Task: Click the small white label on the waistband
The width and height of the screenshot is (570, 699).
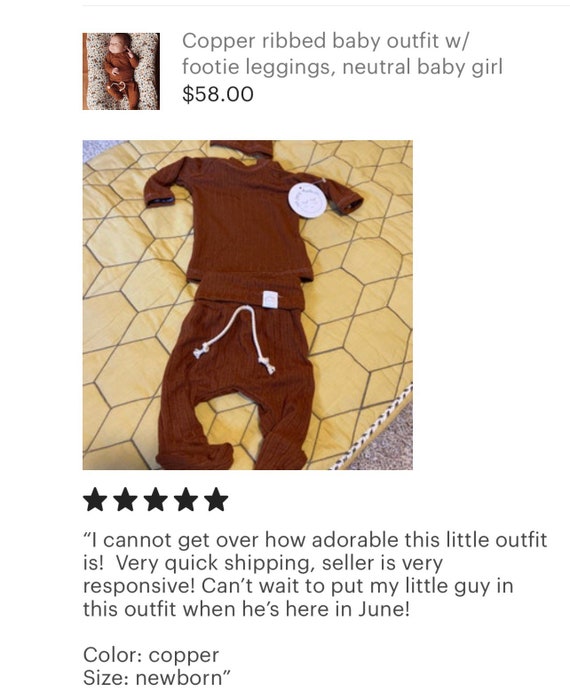Action: (269, 299)
